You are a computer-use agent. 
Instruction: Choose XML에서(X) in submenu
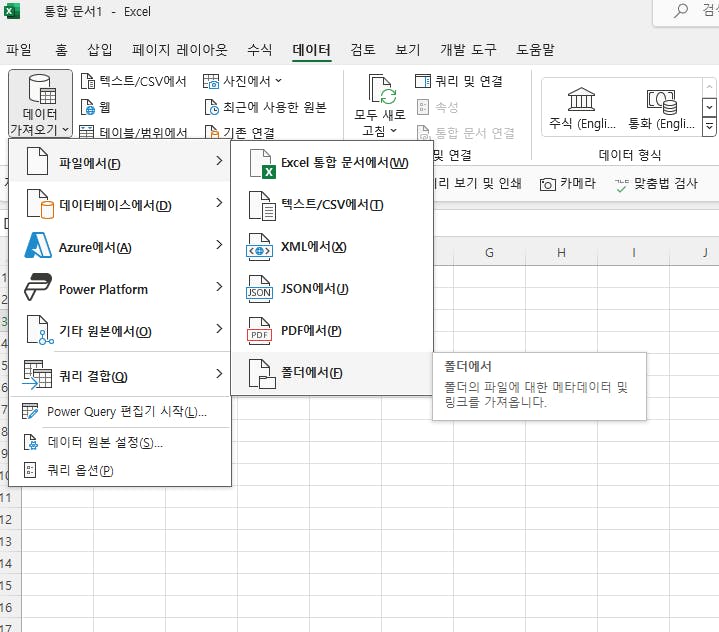tap(332, 247)
